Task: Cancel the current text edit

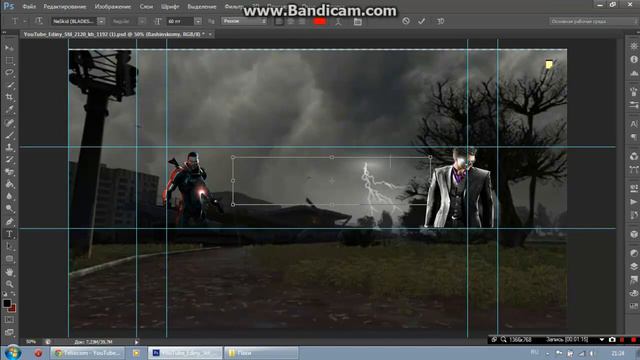Action: coord(406,21)
